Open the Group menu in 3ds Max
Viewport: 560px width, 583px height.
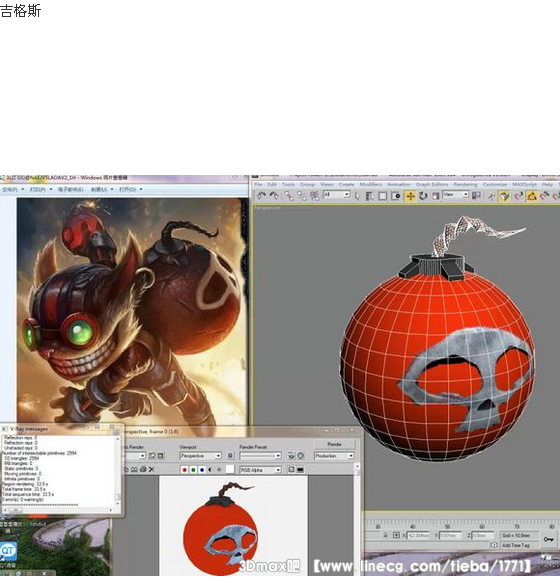[307, 184]
